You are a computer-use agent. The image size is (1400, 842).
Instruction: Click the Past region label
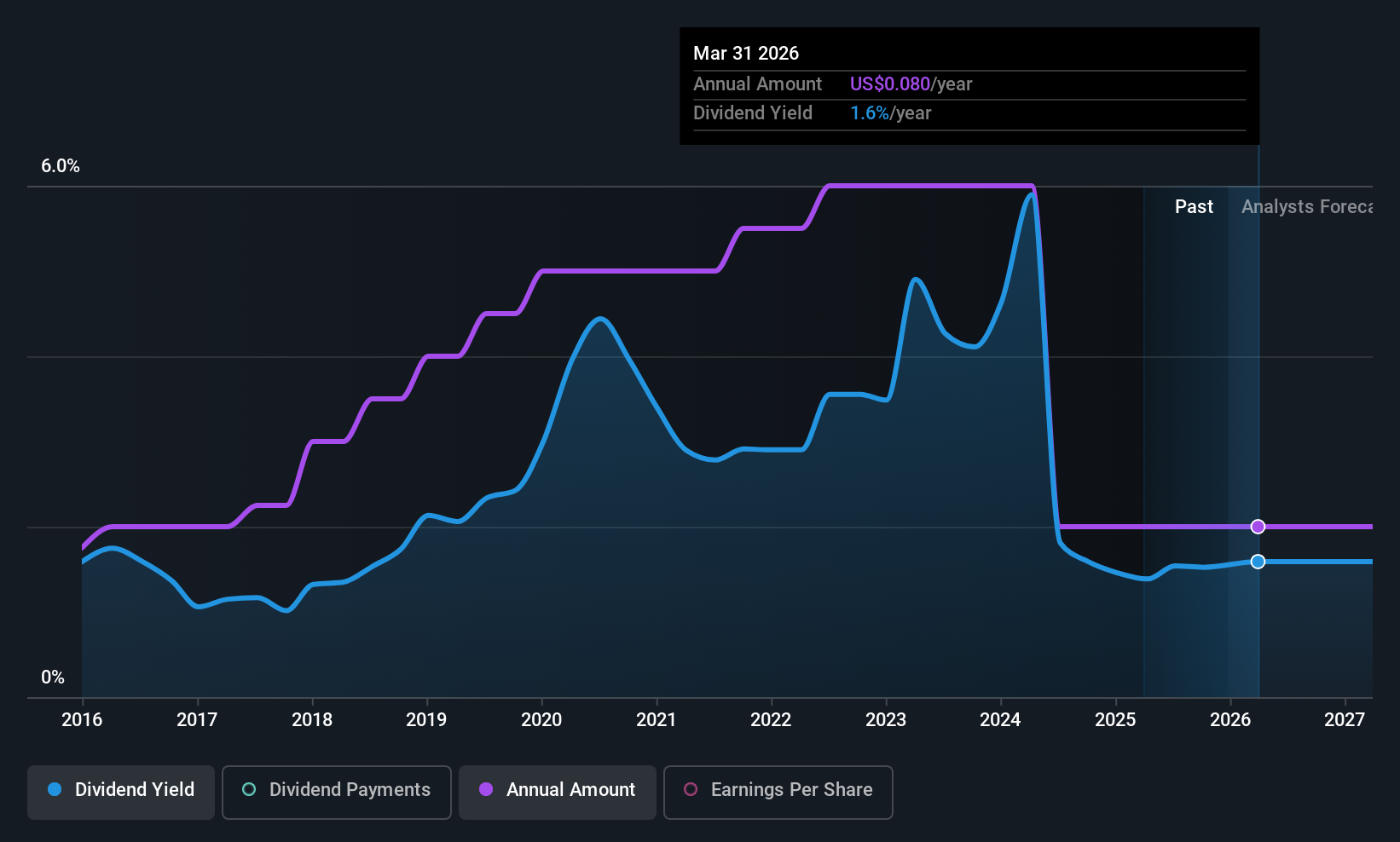tap(1194, 207)
